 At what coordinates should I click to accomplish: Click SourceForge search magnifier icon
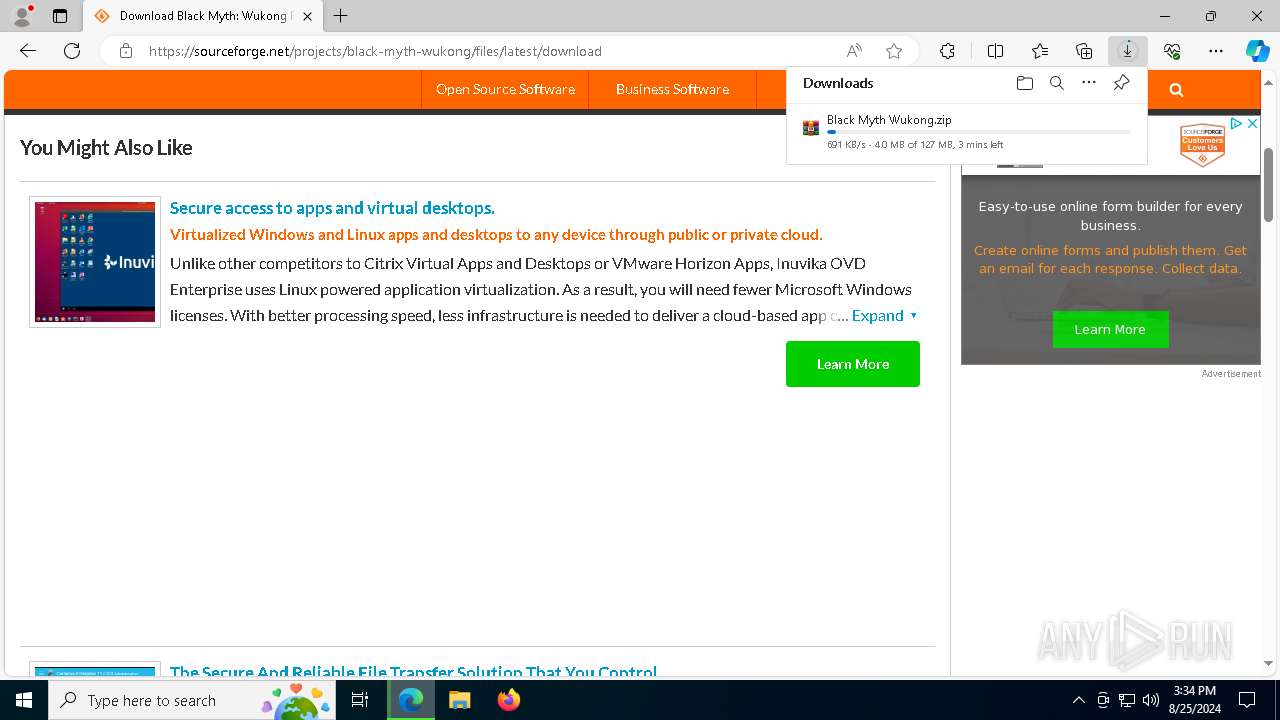(x=1176, y=90)
